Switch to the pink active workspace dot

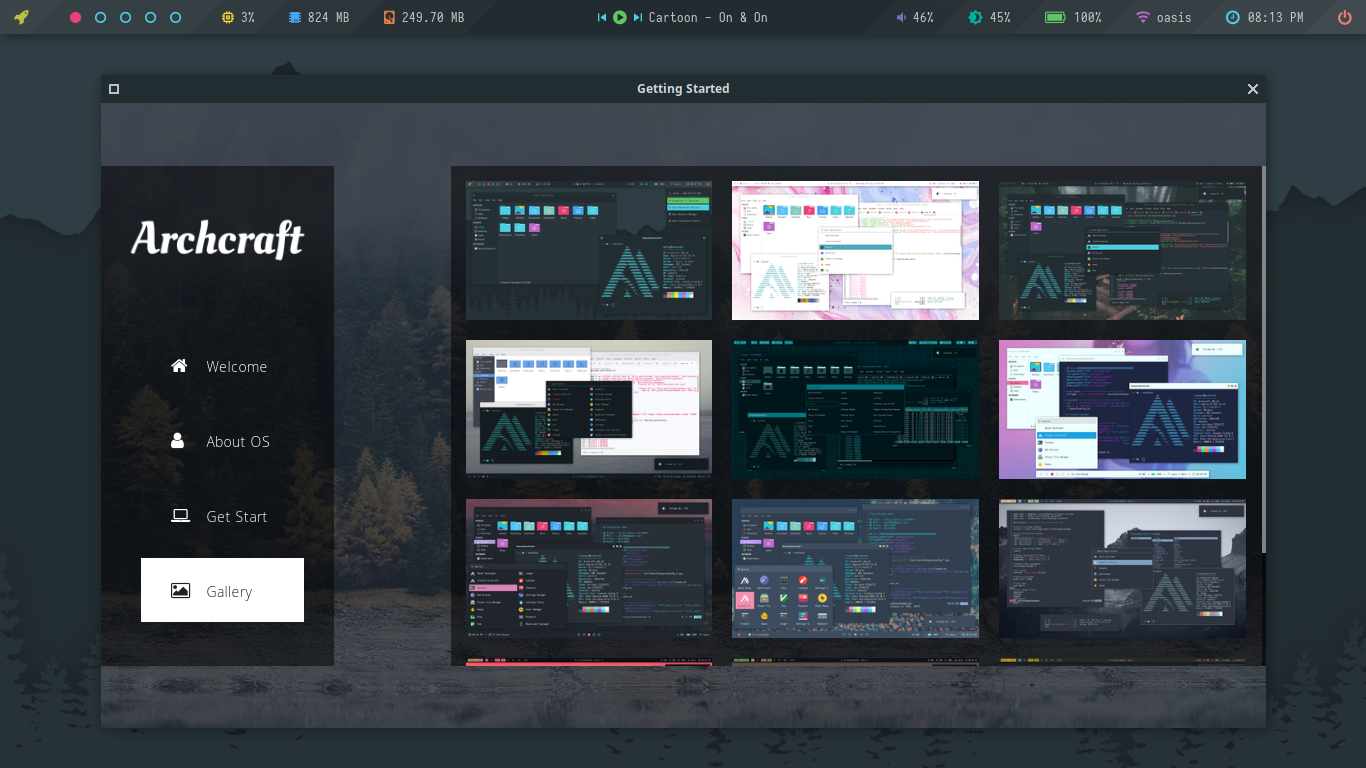pyautogui.click(x=75, y=18)
